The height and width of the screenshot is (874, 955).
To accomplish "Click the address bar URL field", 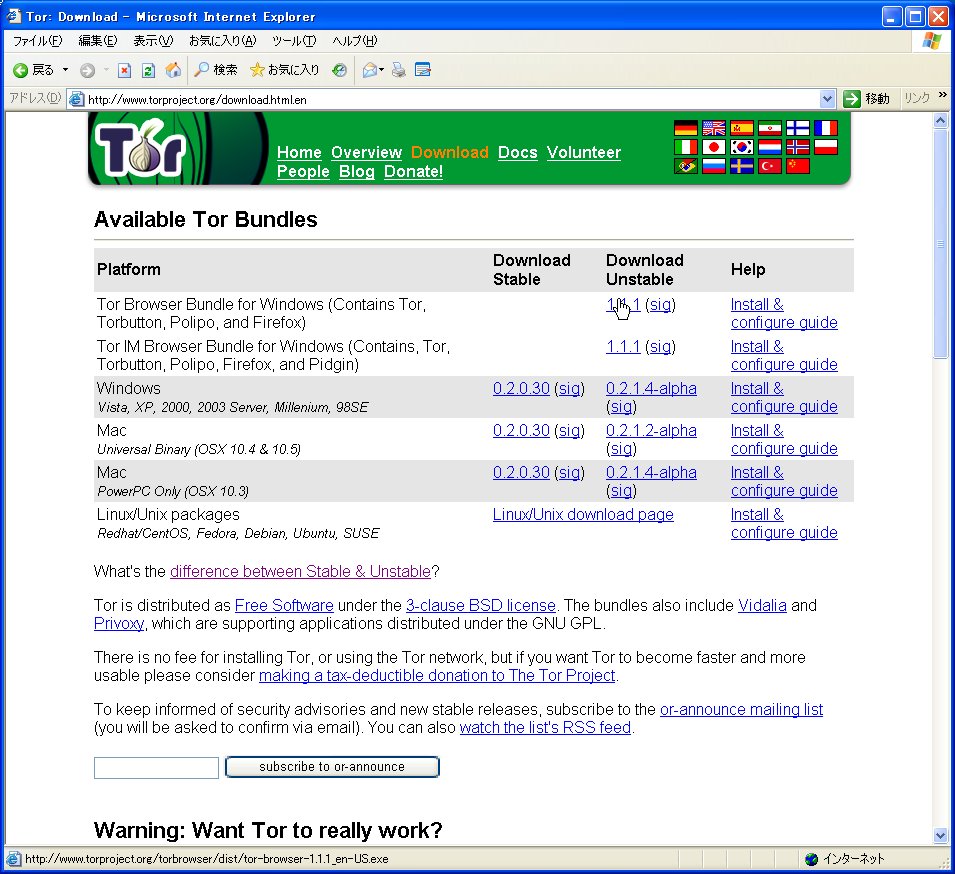I will point(451,99).
